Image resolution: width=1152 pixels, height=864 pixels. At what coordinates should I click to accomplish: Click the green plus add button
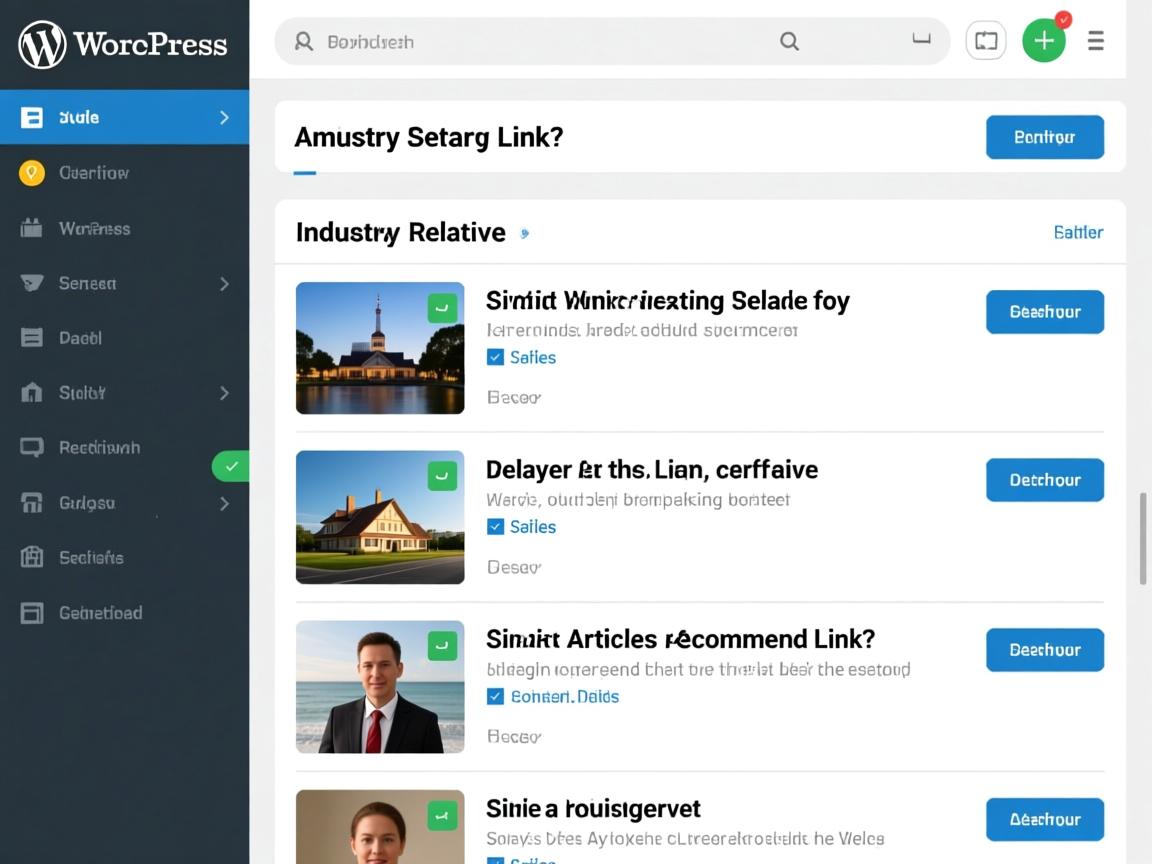[1043, 41]
